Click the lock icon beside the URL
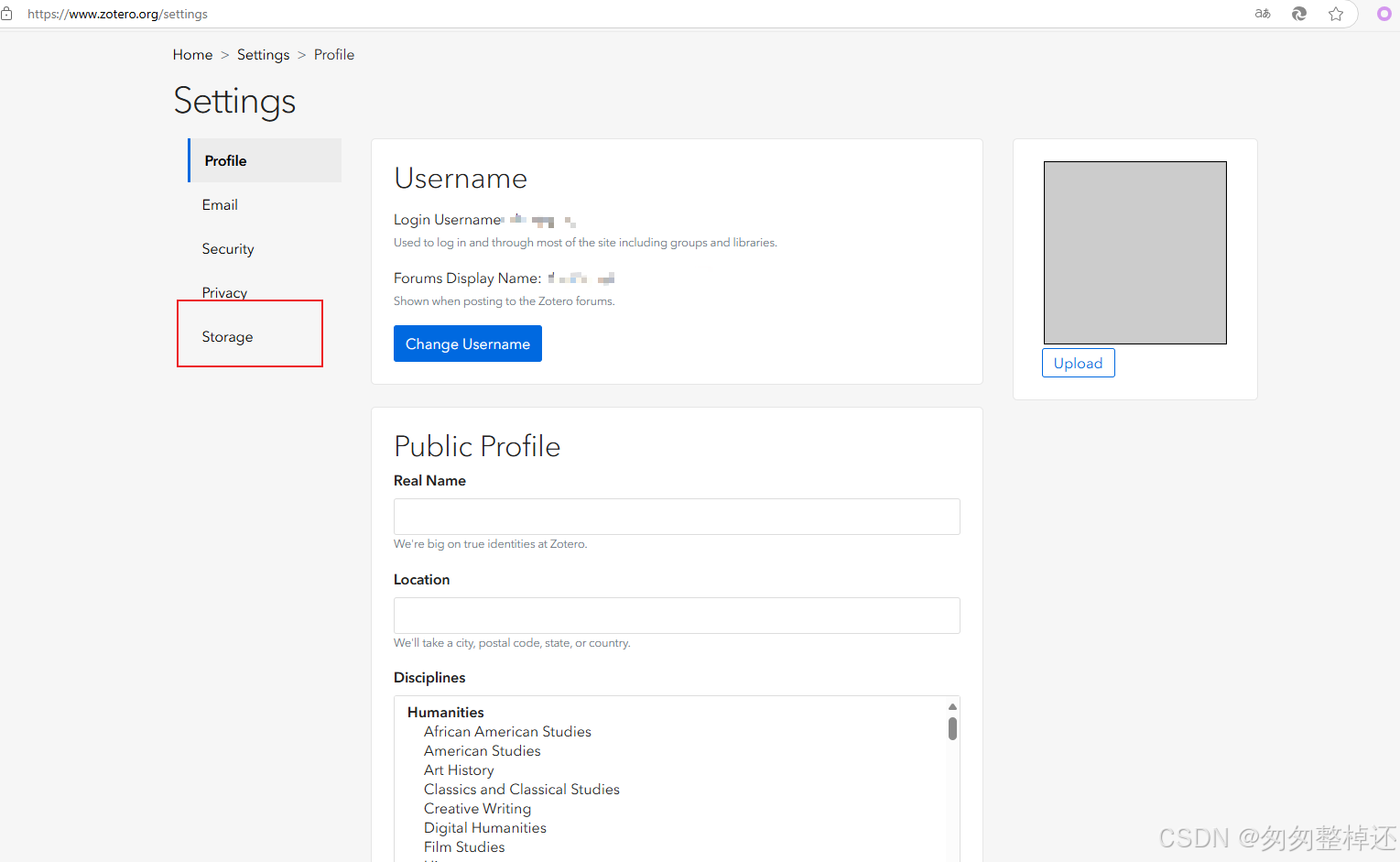 (x=6, y=14)
